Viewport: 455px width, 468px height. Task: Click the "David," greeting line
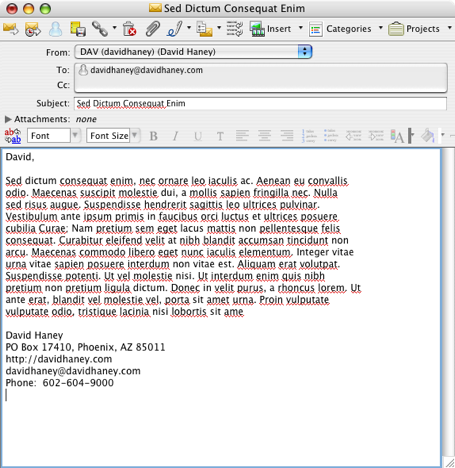20,157
